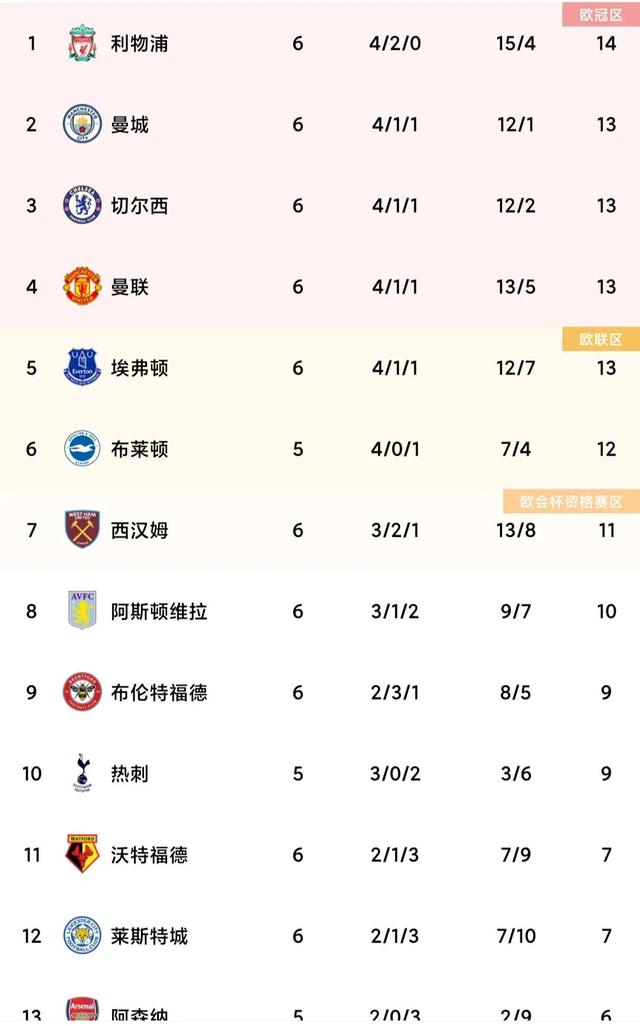Viewport: 640px width, 1026px height.
Task: Tap the 欧冠区 zone label
Action: pos(600,14)
